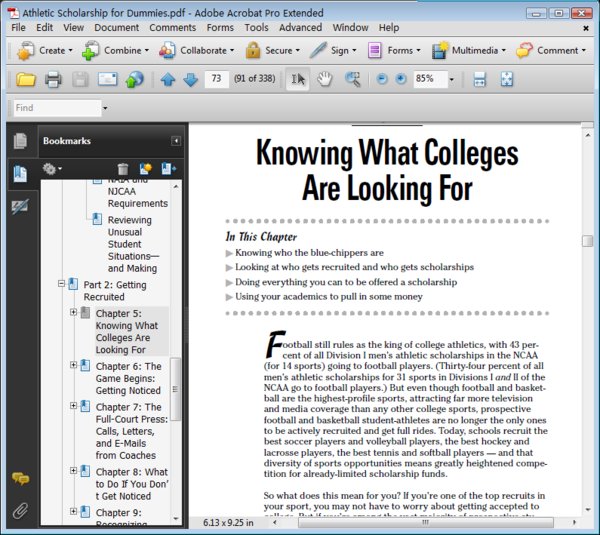Click the Open file folder icon

26,79
